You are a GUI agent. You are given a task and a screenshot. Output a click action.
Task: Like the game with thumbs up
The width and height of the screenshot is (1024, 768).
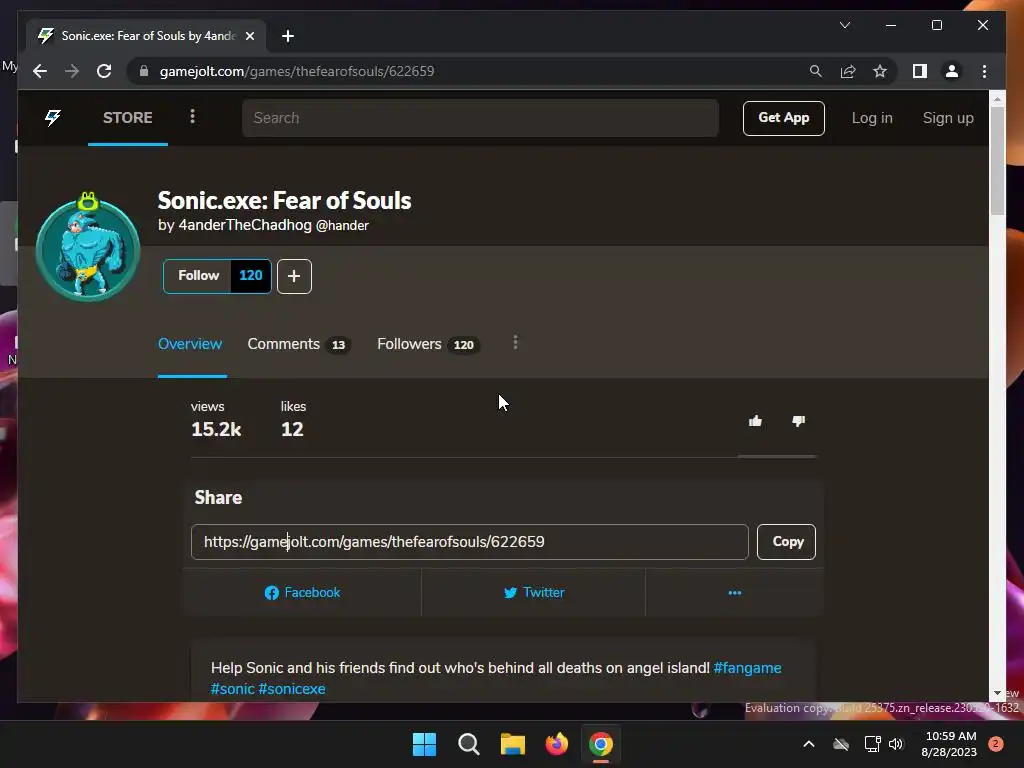(755, 421)
